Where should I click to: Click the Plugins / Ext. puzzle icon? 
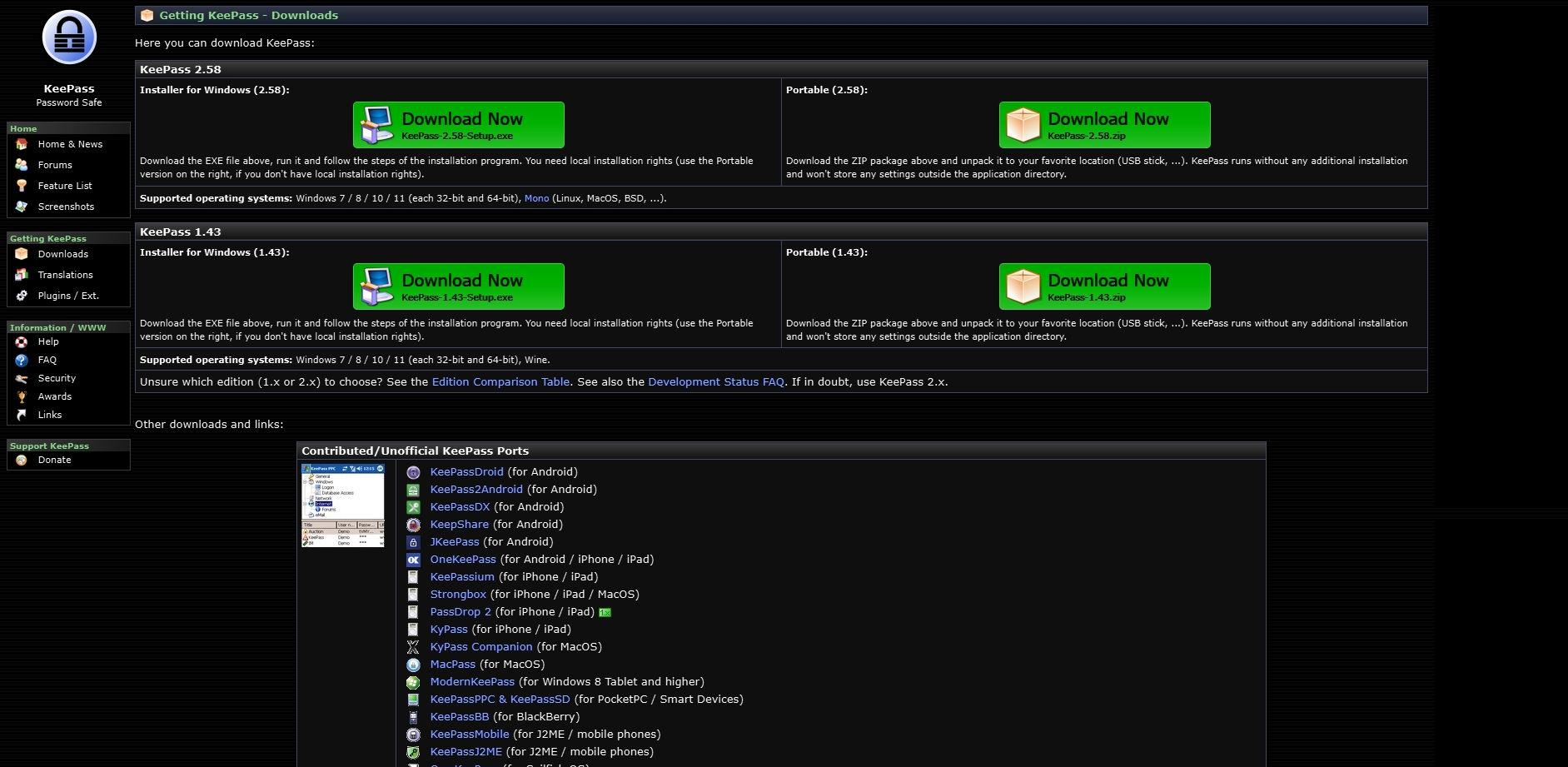tap(22, 296)
